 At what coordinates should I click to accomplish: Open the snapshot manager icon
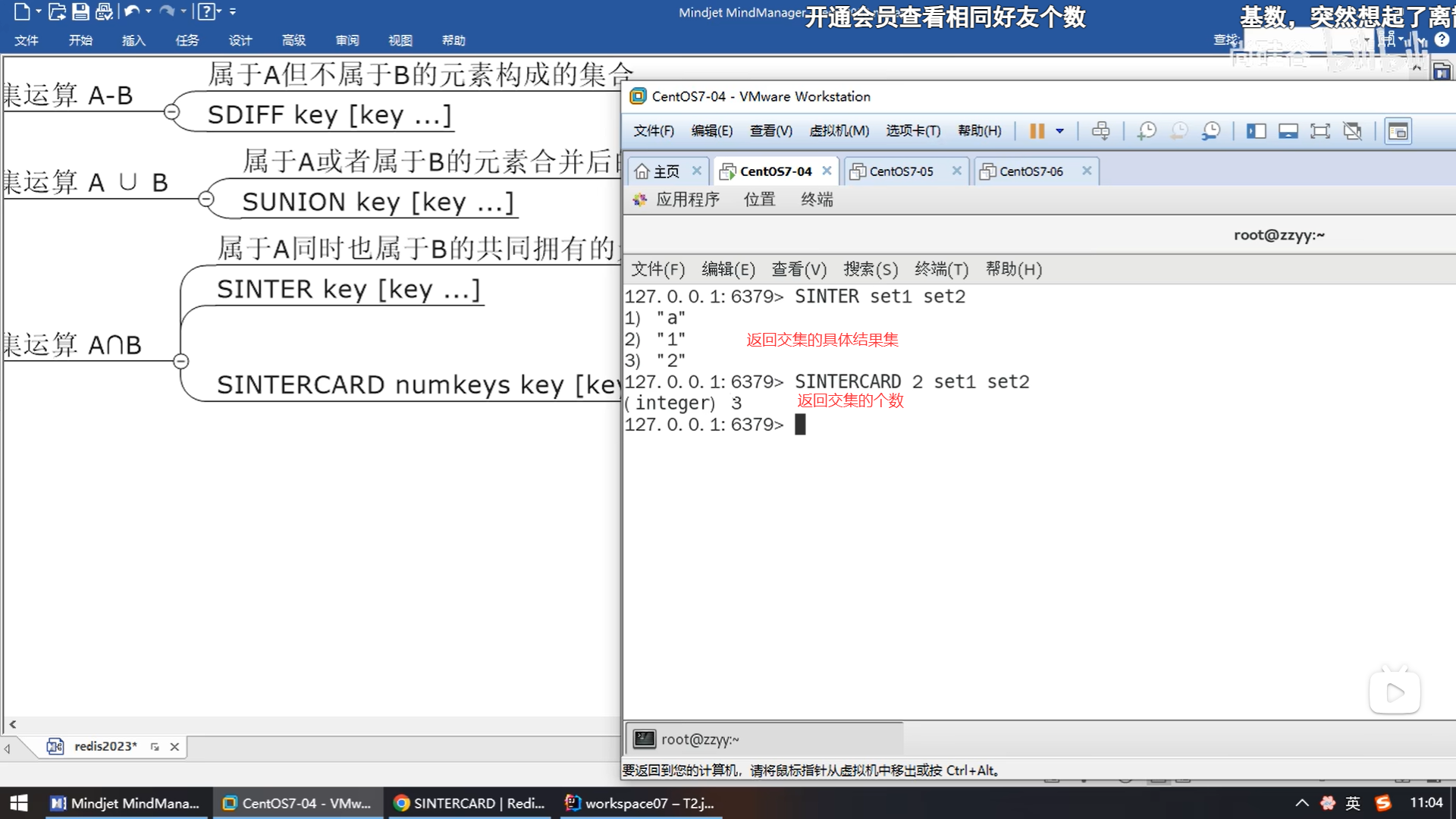(x=1211, y=131)
